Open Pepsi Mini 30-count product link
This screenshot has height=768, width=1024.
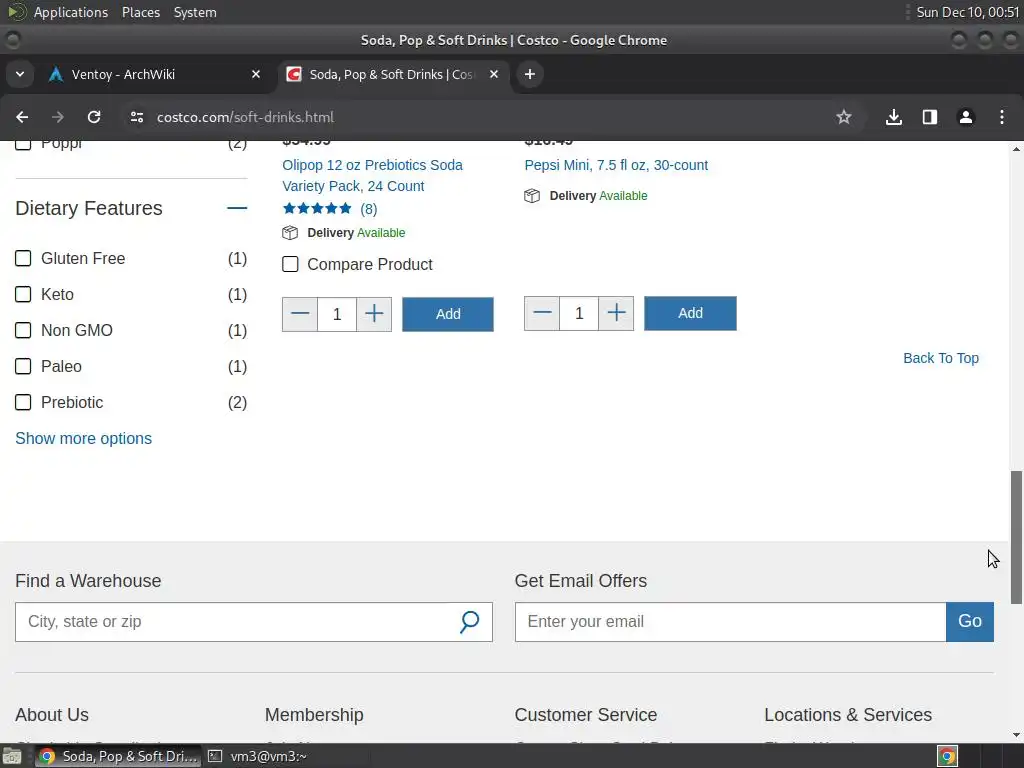pos(616,165)
